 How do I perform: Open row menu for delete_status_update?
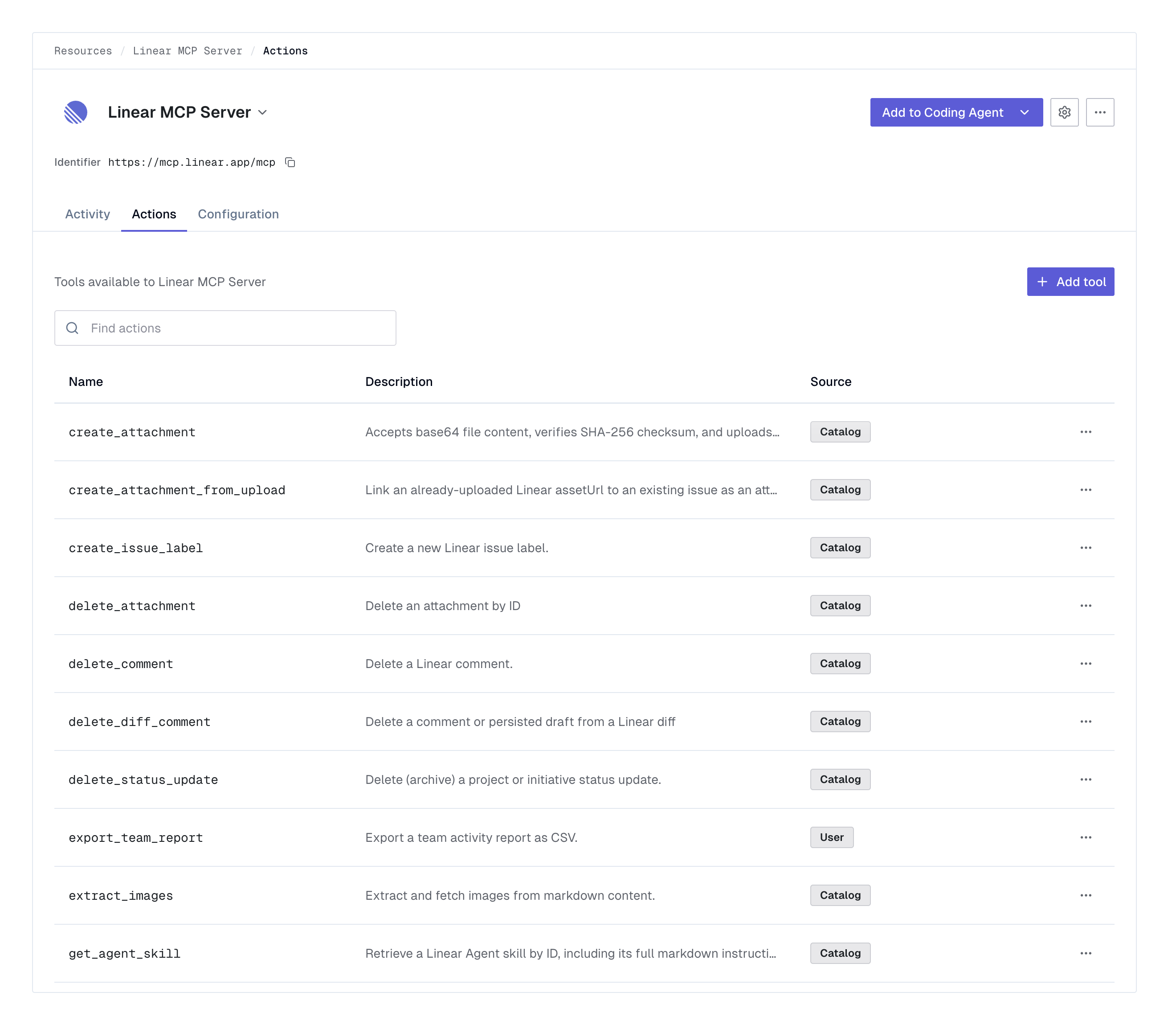click(1085, 779)
